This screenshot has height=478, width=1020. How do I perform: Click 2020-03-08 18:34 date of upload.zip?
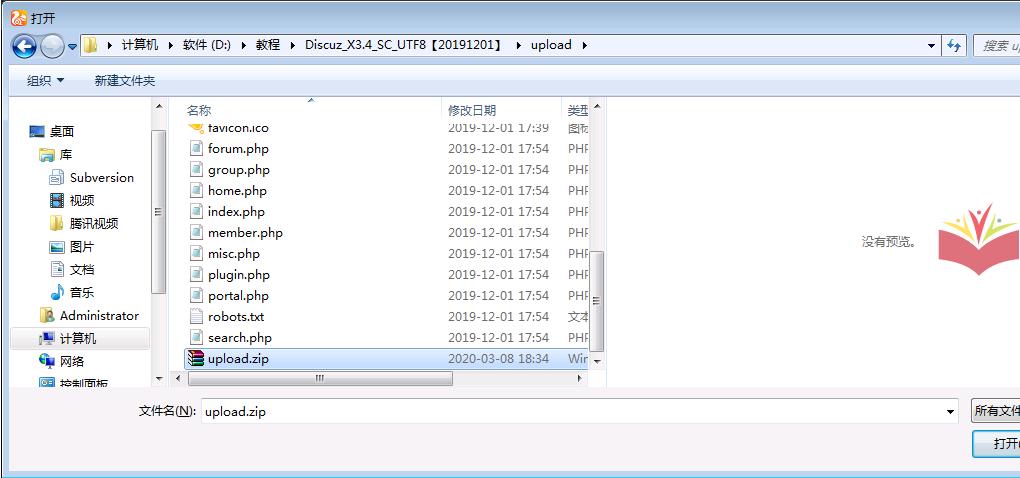(x=498, y=358)
